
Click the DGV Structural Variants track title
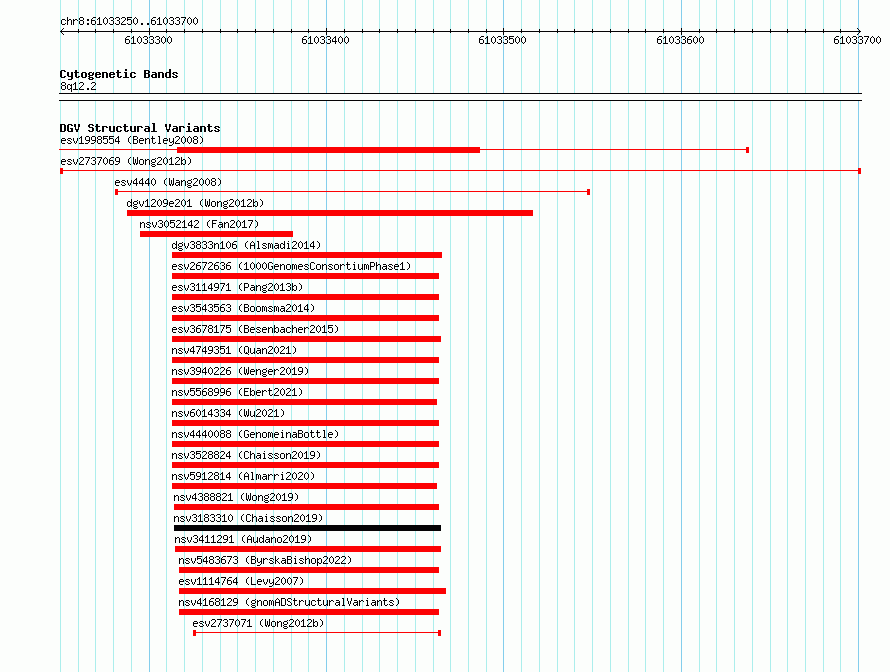140,128
